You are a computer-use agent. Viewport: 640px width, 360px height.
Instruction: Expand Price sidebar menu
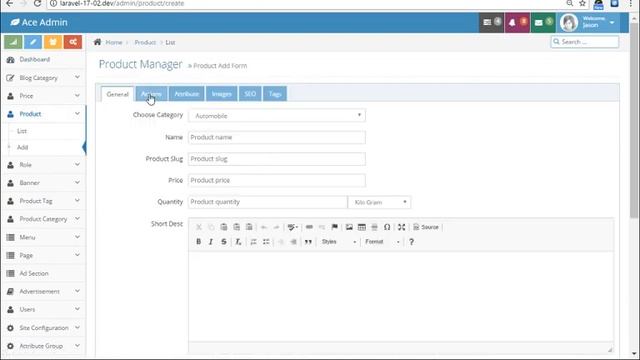coord(43,96)
